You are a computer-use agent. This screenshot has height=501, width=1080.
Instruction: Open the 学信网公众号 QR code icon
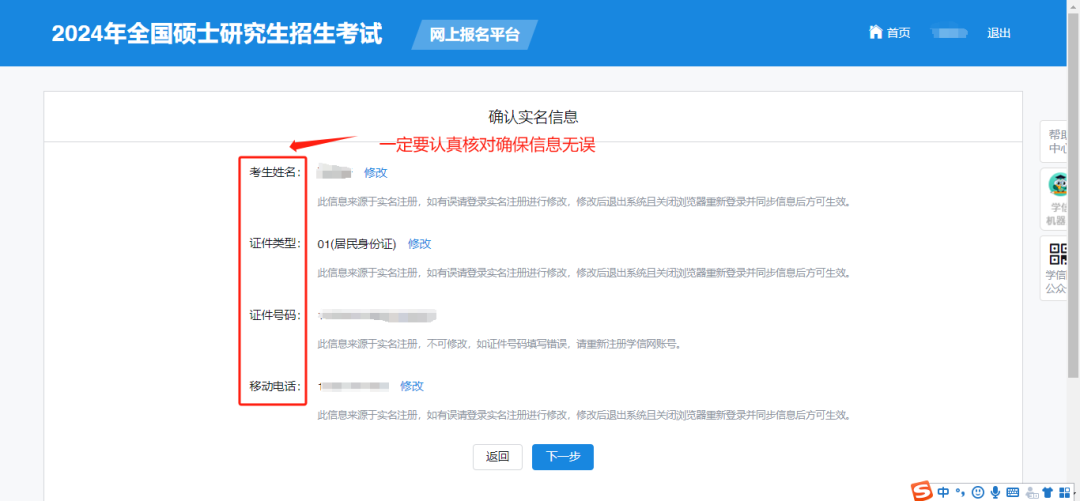(1059, 253)
